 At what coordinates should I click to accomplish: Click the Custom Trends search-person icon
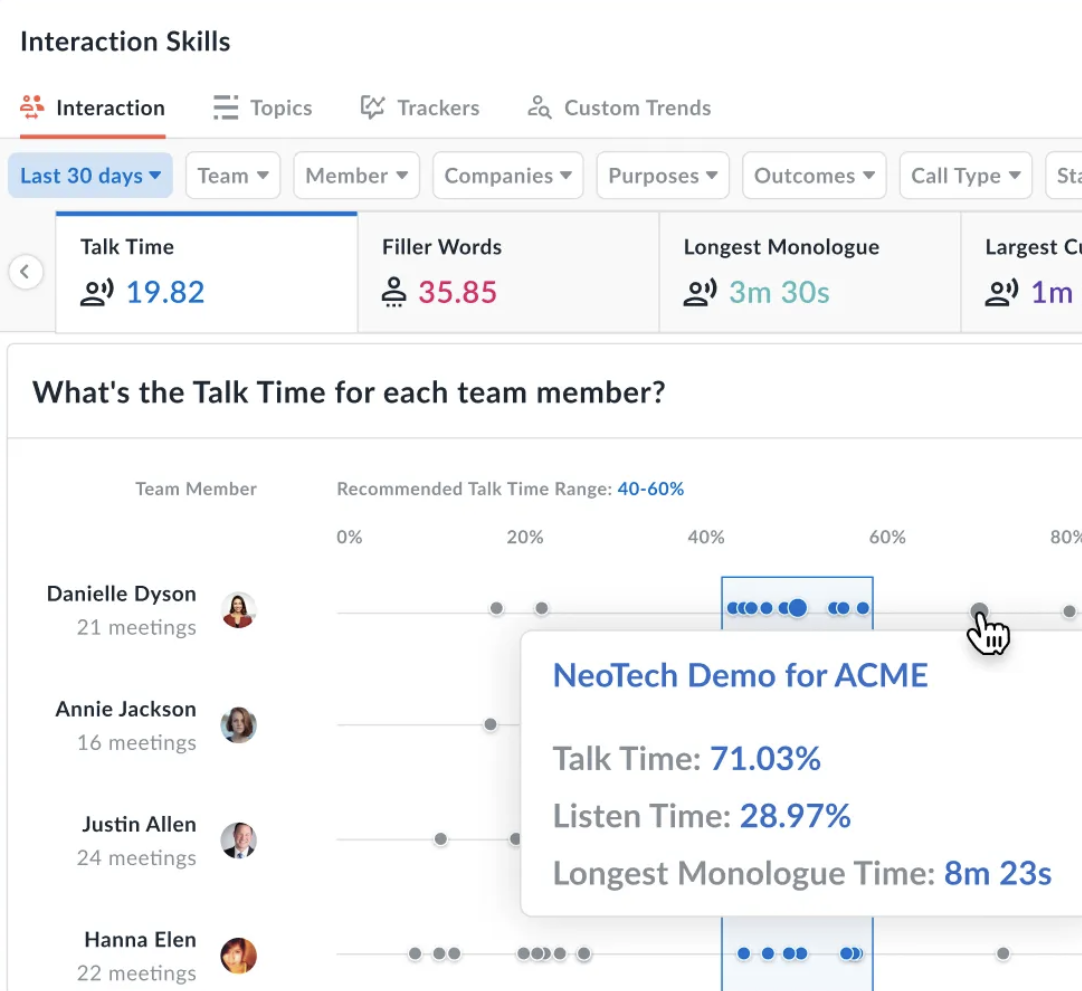(x=539, y=108)
